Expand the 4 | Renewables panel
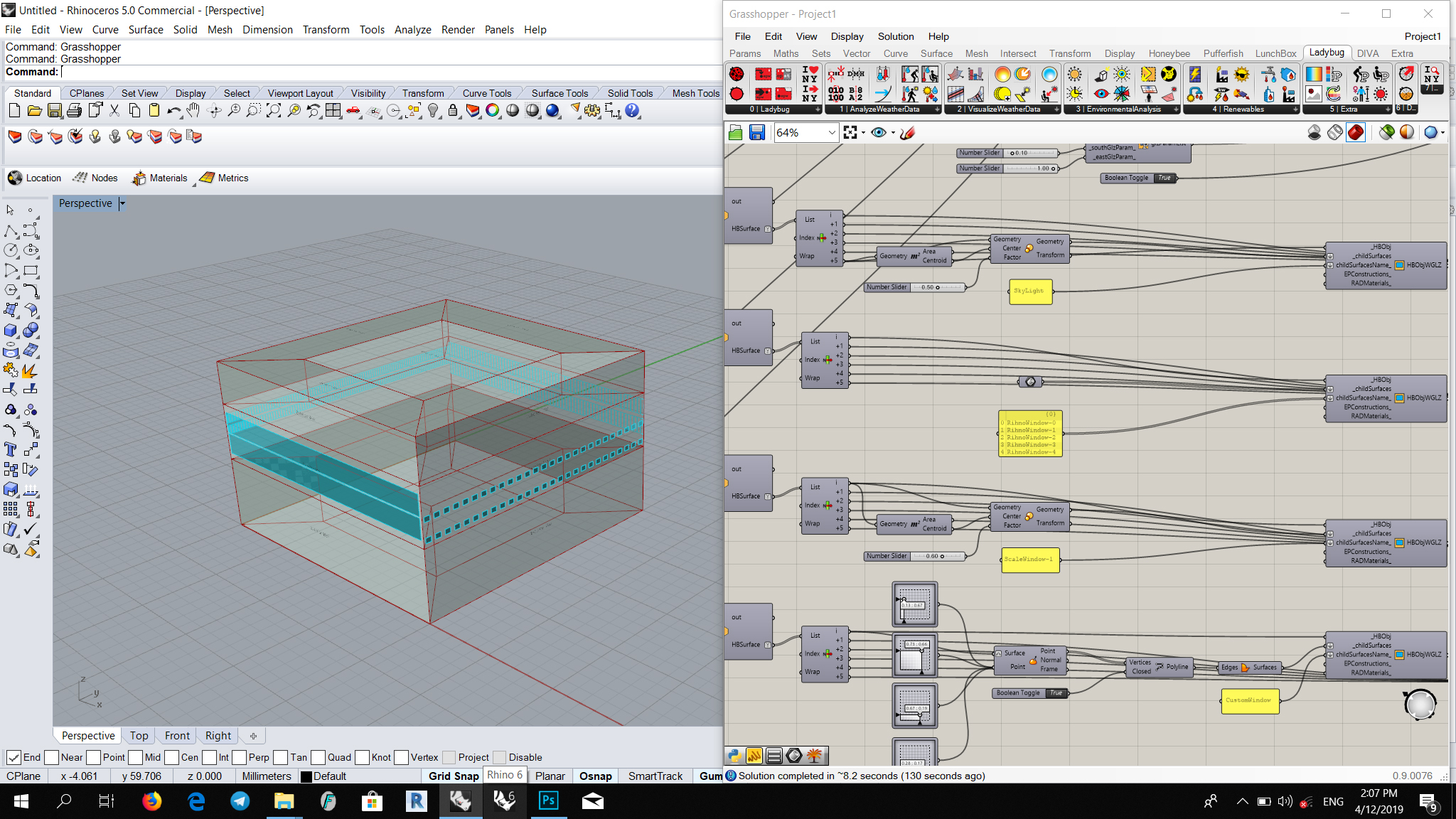 pos(1295,109)
